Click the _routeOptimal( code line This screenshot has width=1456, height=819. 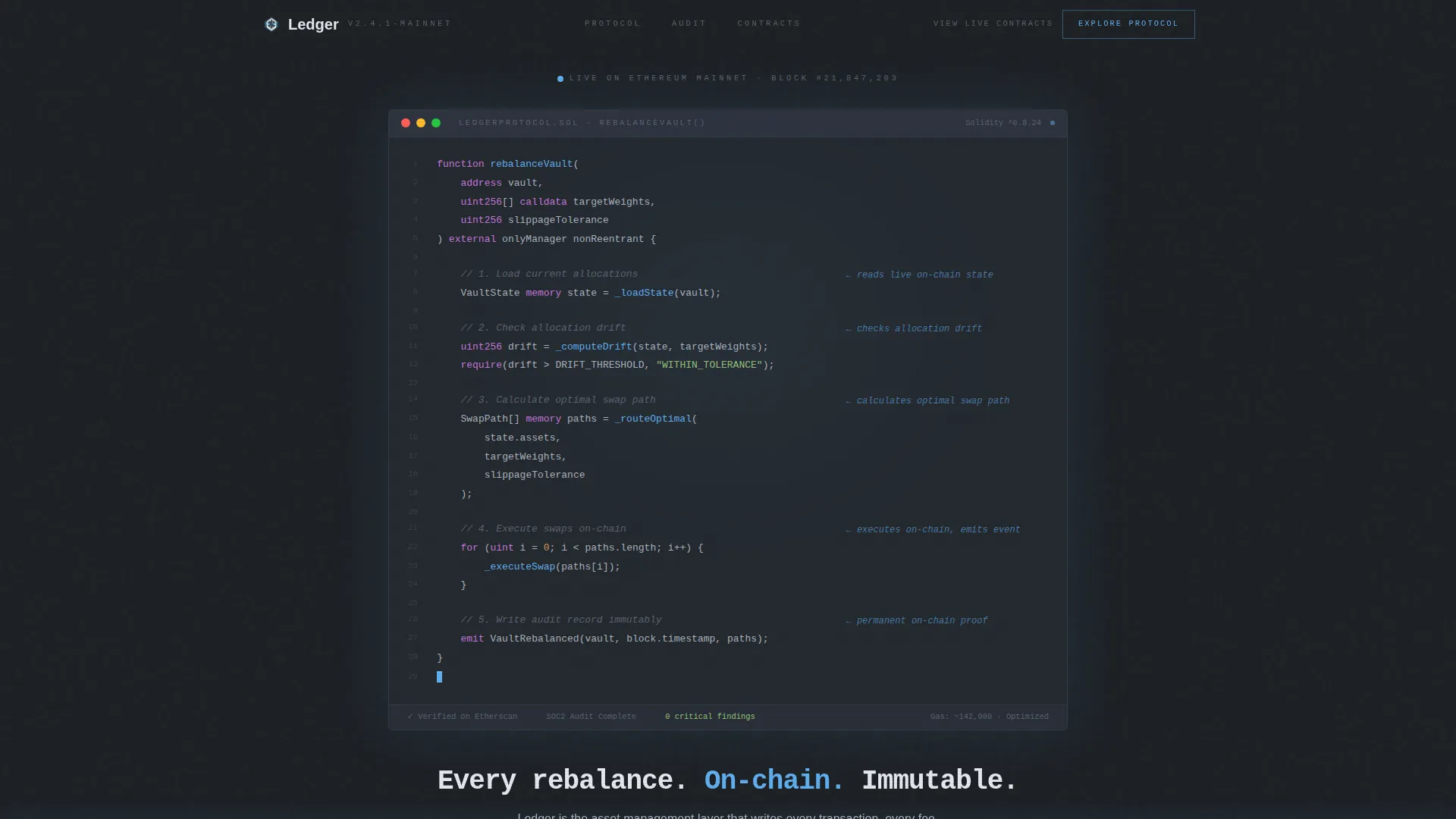click(x=579, y=419)
